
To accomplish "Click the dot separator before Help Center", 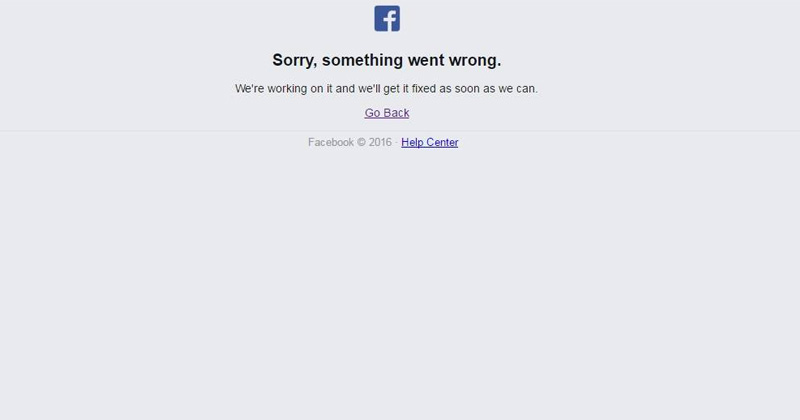I will 396,143.
